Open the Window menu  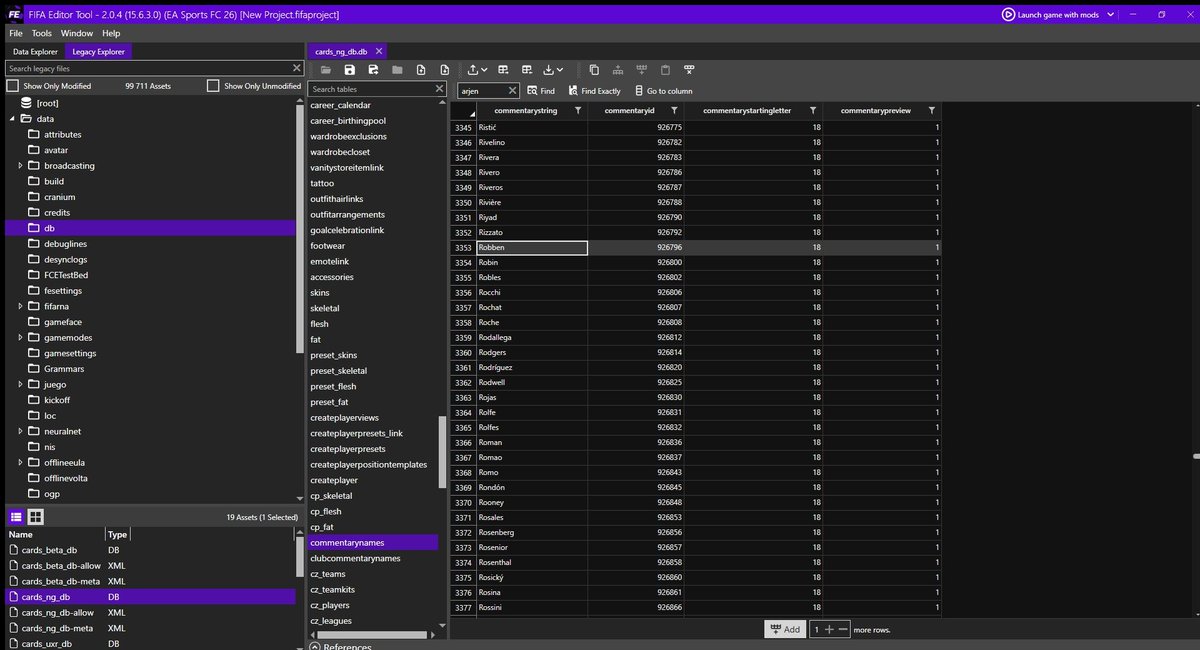77,33
